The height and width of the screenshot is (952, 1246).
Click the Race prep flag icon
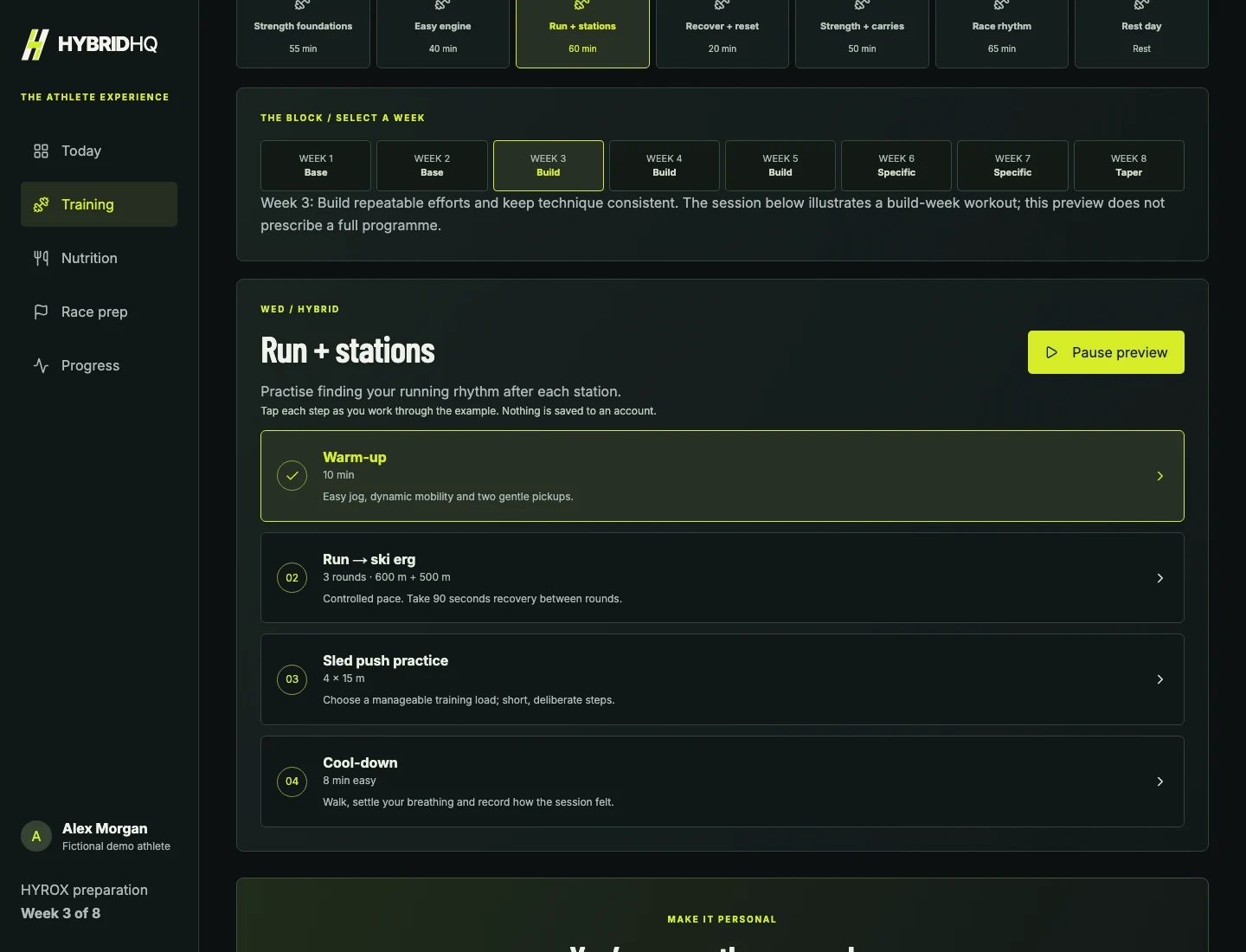pyautogui.click(x=41, y=312)
